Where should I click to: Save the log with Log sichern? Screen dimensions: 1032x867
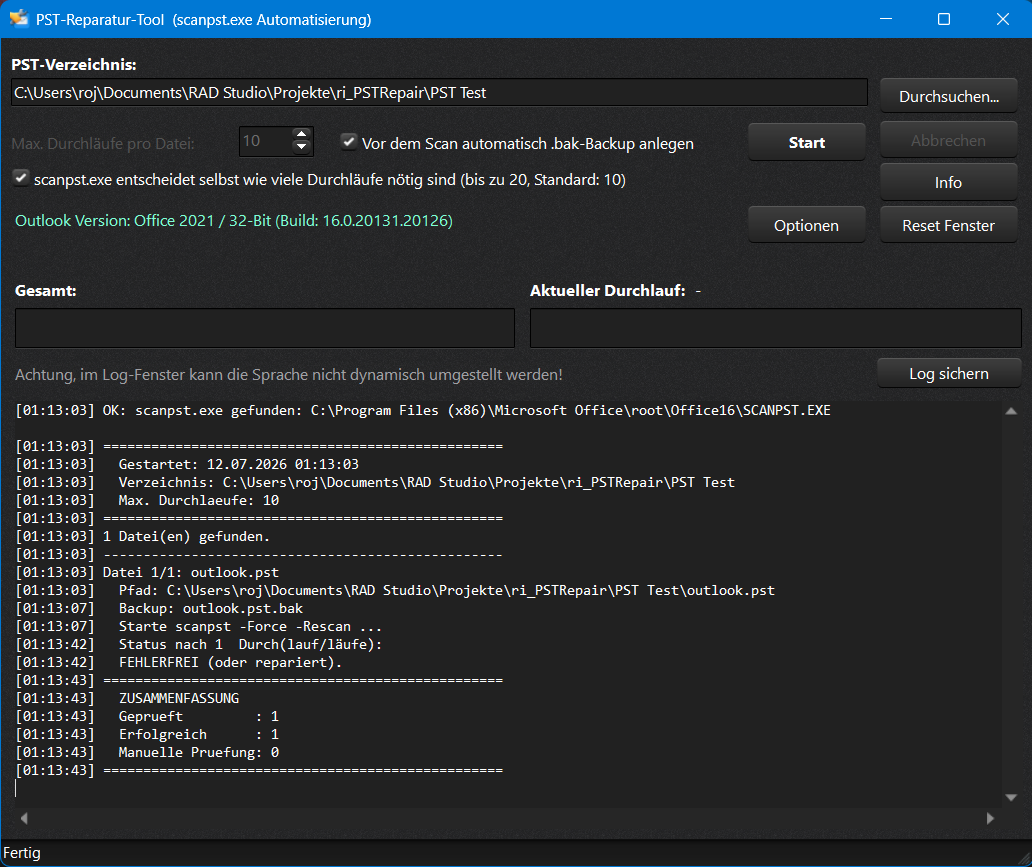[948, 373]
